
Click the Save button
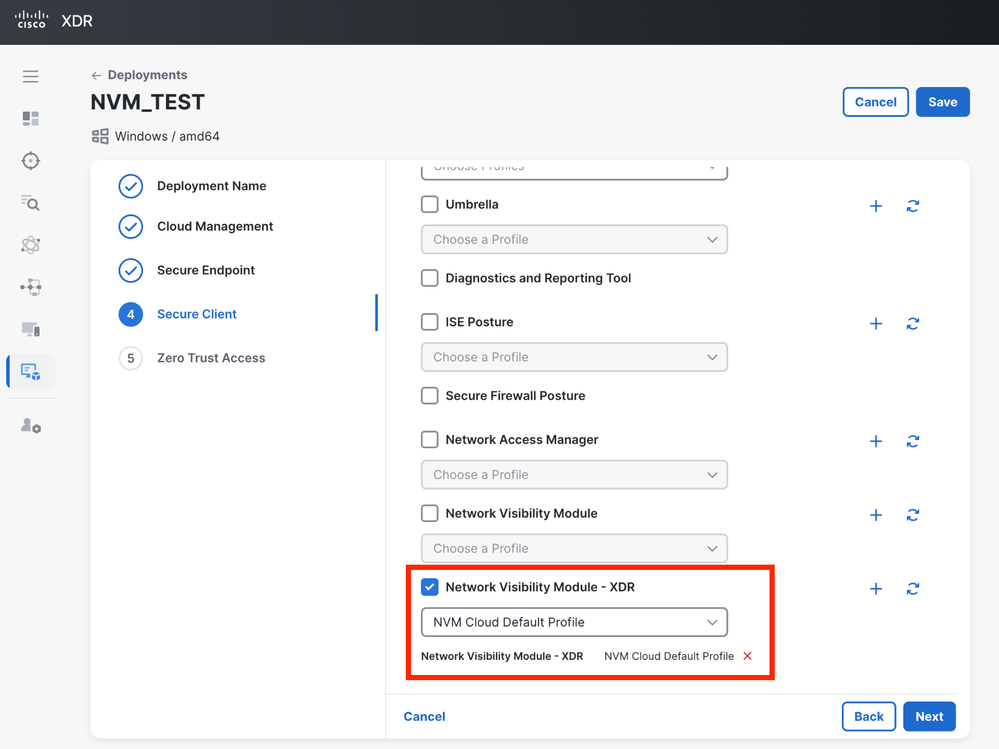tap(942, 102)
